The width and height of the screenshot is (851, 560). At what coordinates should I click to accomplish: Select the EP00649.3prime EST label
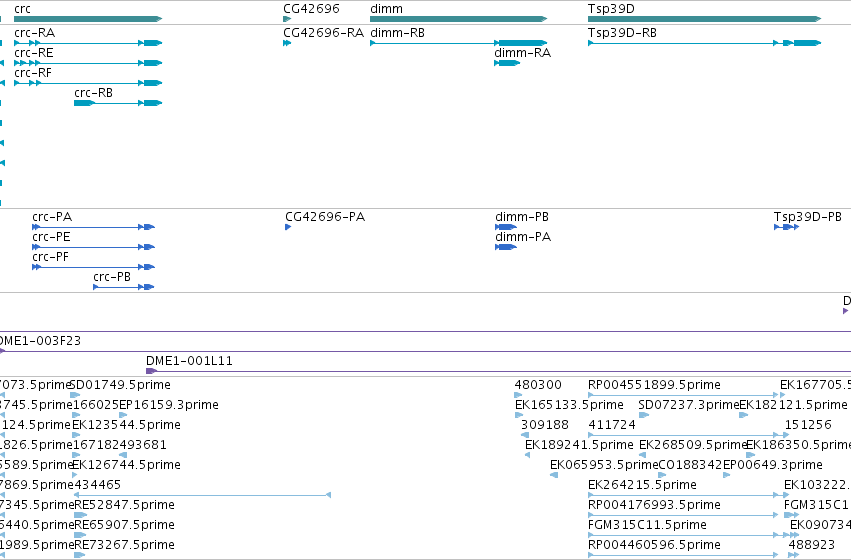point(773,465)
